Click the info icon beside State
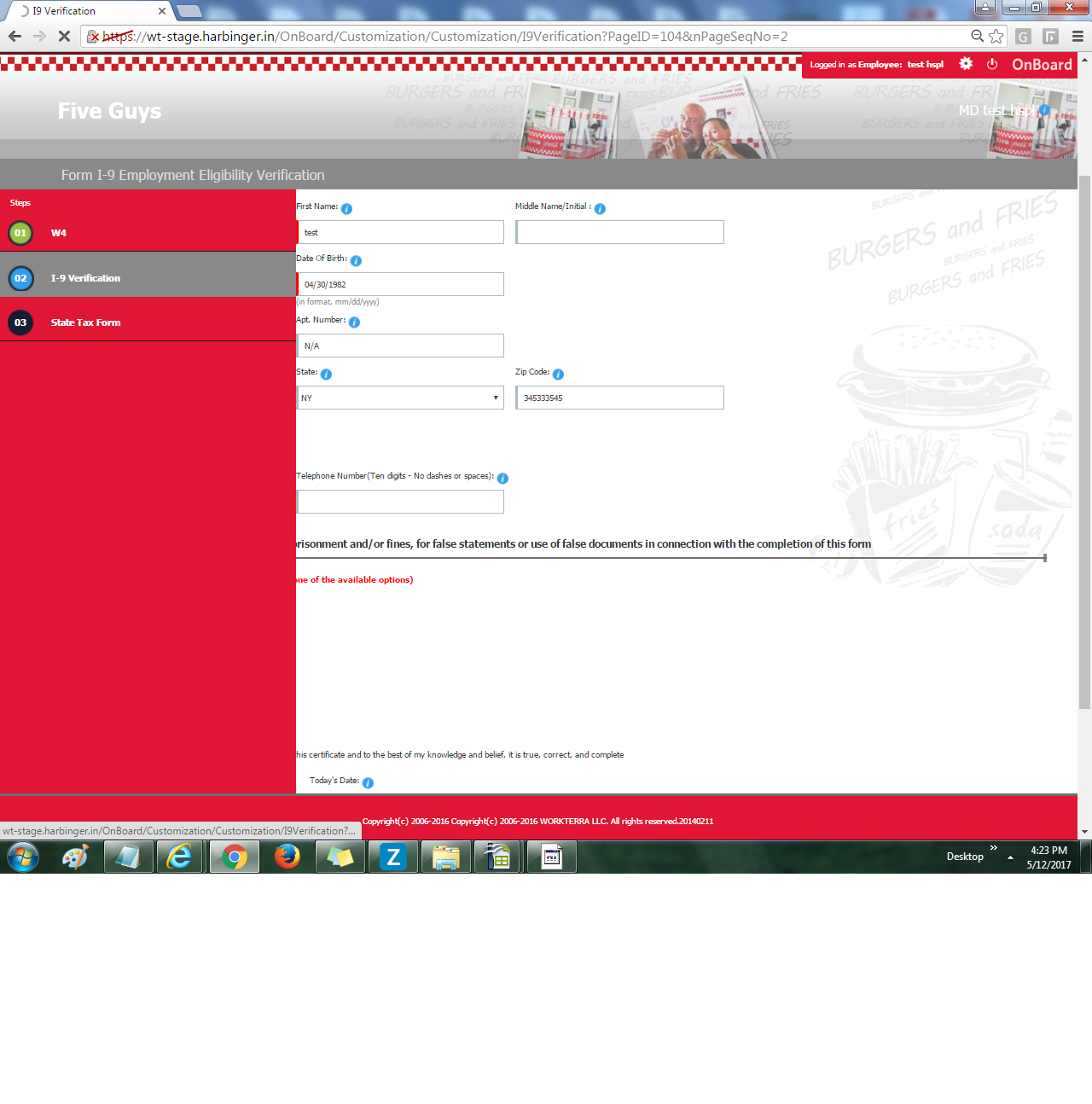The width and height of the screenshot is (1092, 1104). pyautogui.click(x=326, y=374)
